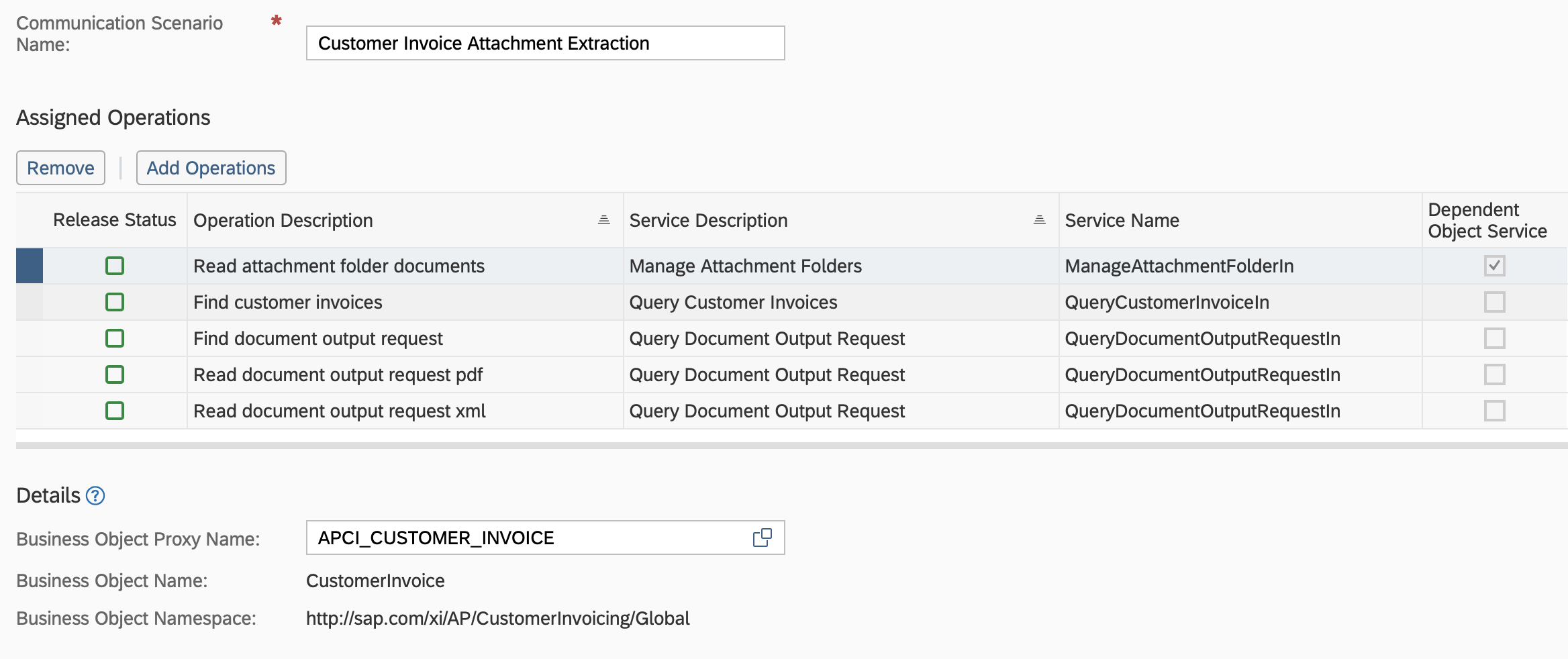
Task: Enable Dependent Object Service for QueryCustomerInvoiceIn
Action: coord(1494,302)
